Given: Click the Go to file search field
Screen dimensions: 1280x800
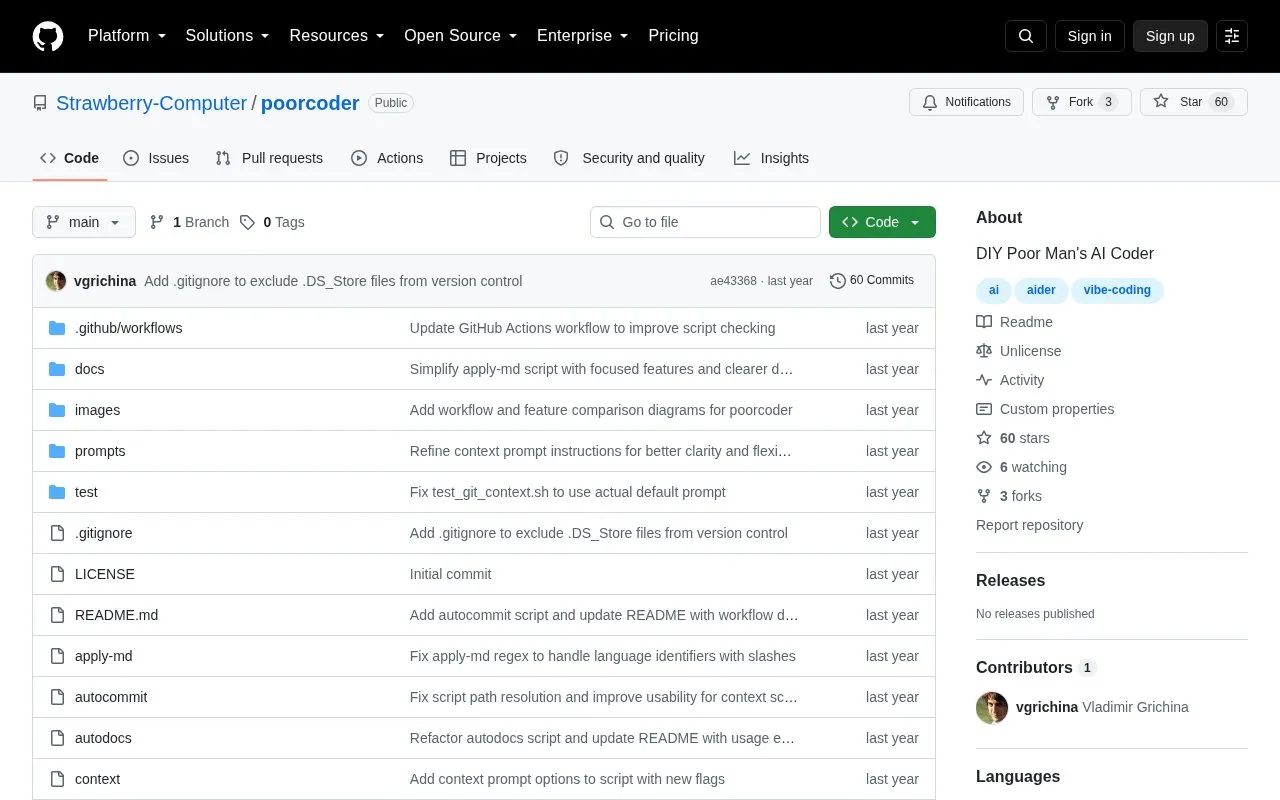Looking at the screenshot, I should pos(705,222).
